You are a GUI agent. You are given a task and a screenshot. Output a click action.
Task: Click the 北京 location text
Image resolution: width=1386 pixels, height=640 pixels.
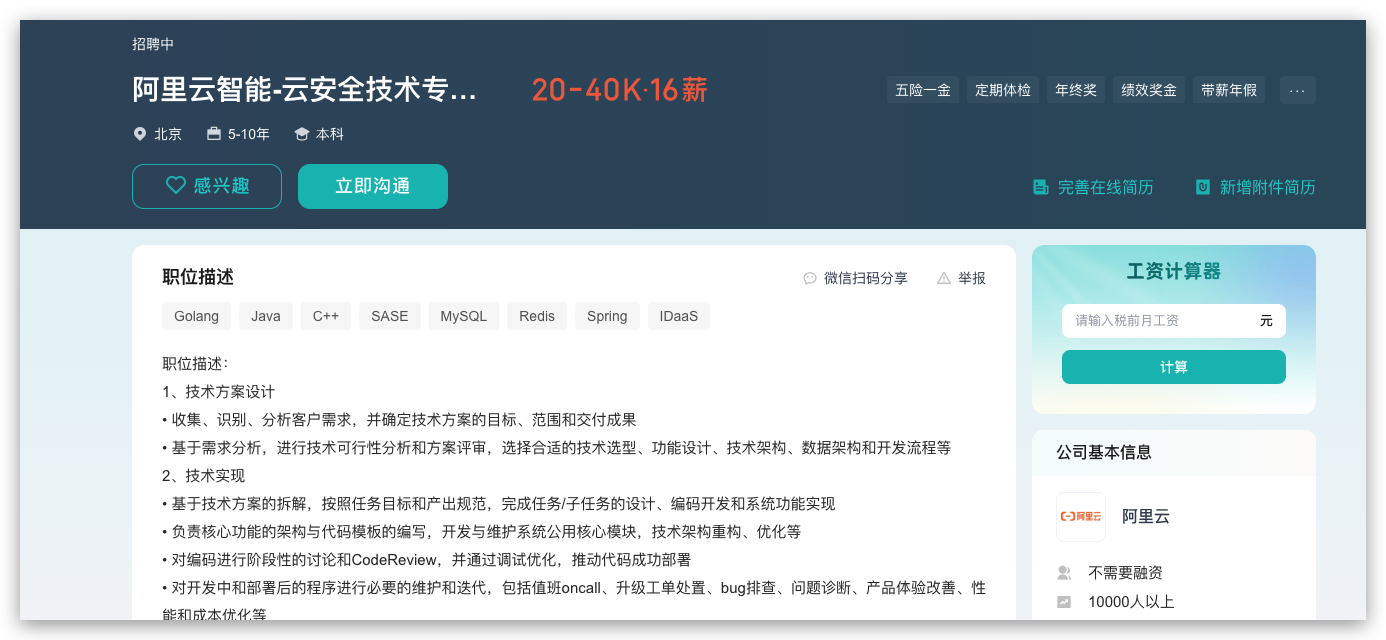click(x=168, y=134)
